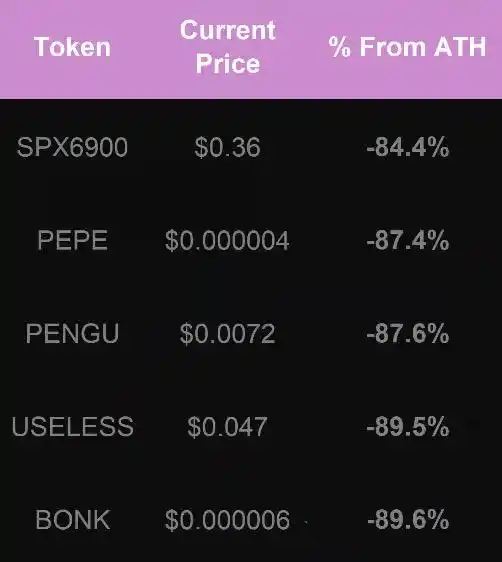Click the $0.000006 price for BONK

(227, 520)
